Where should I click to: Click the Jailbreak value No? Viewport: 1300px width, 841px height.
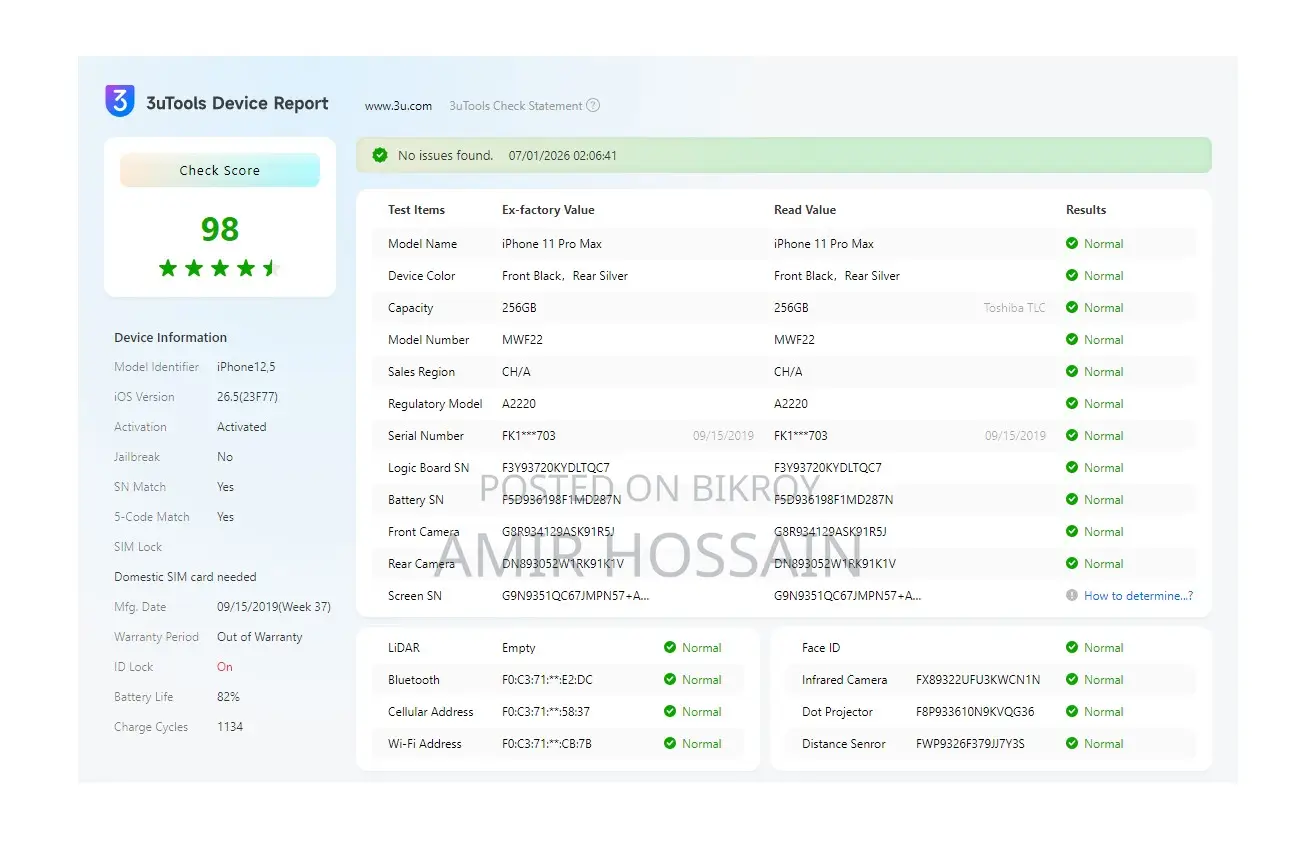(225, 457)
